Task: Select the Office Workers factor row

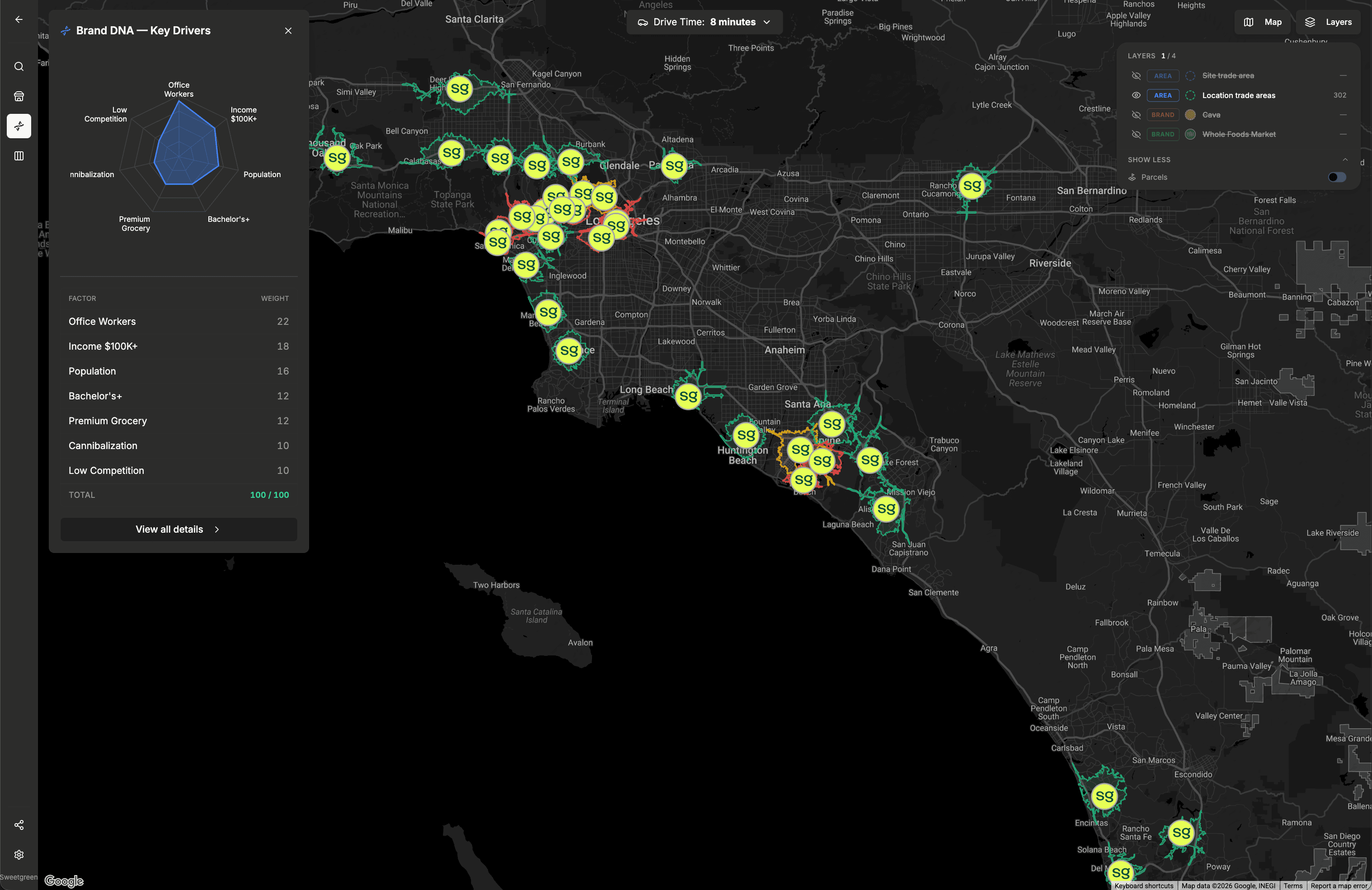Action: click(179, 321)
